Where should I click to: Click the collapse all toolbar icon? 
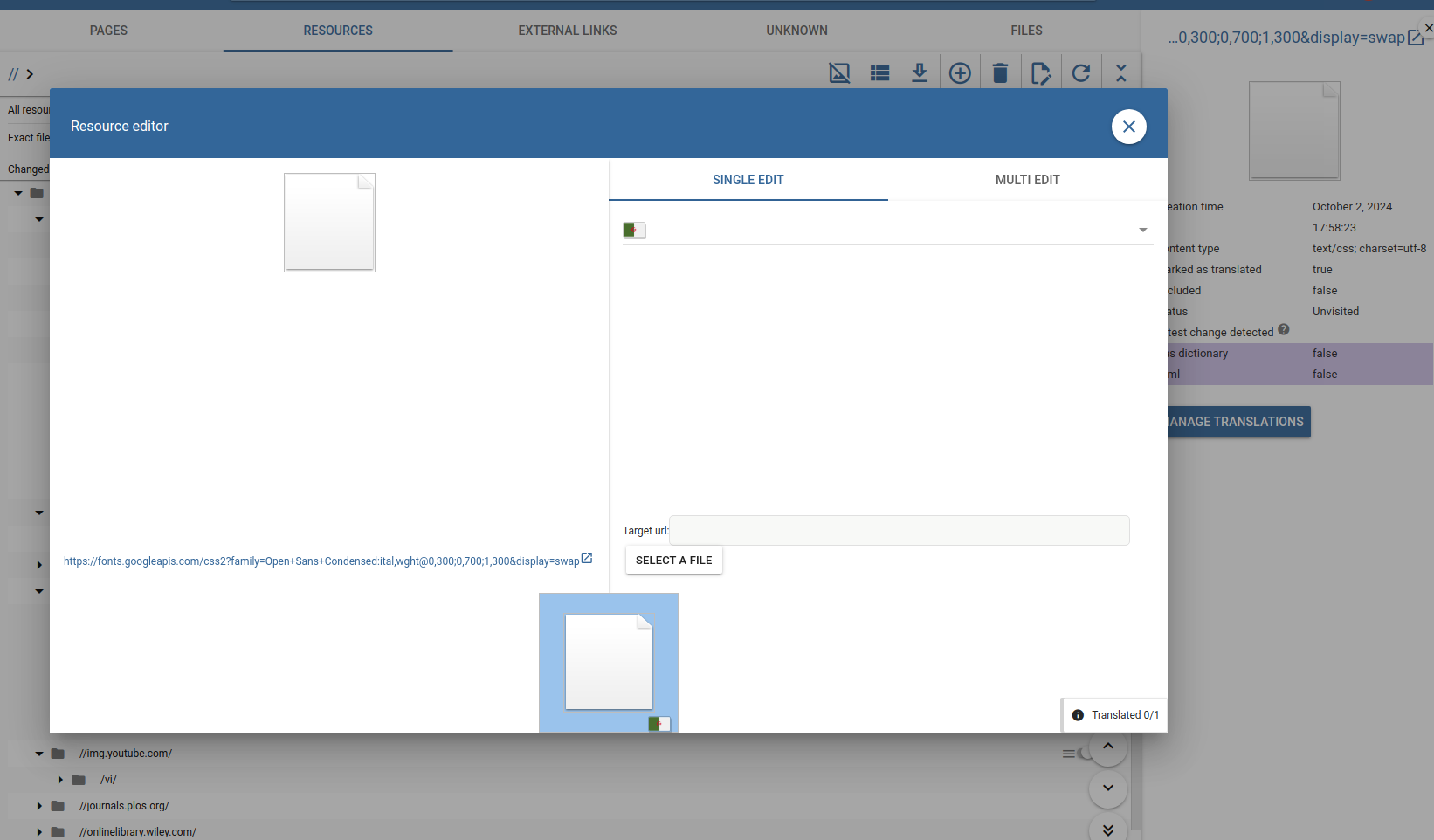(1121, 73)
